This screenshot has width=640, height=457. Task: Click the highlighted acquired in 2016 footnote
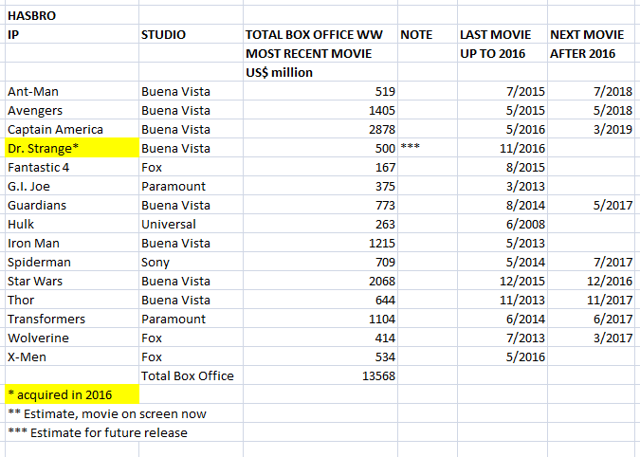coord(72,395)
